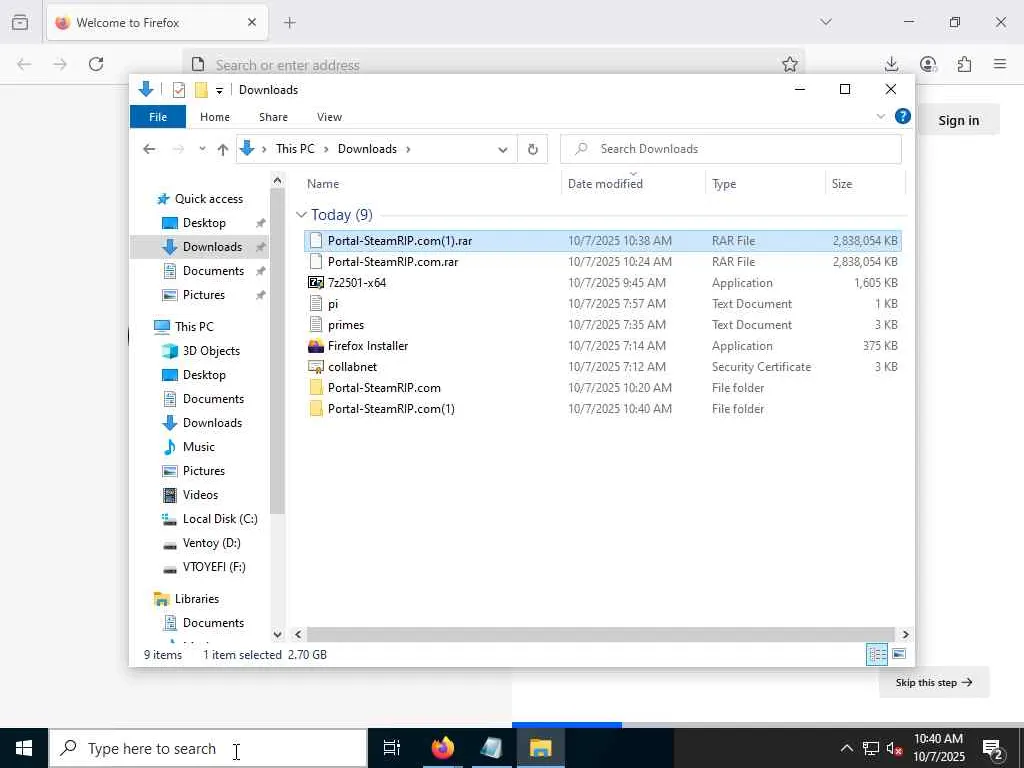This screenshot has width=1024, height=768.
Task: Click Explorer Properties quick access toolbar icon
Action: pyautogui.click(x=179, y=90)
